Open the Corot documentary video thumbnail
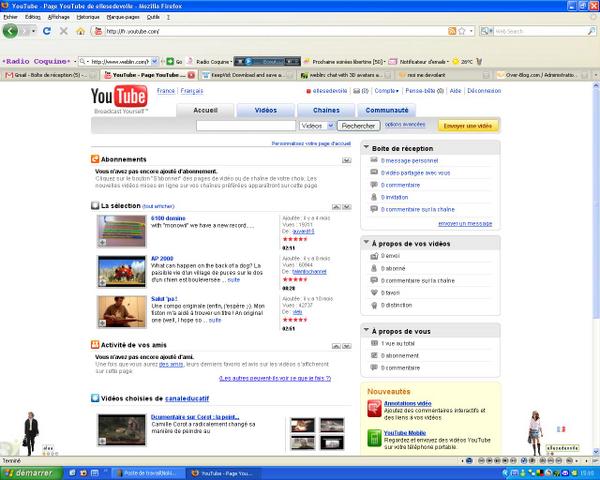The image size is (600, 480). pos(122,430)
